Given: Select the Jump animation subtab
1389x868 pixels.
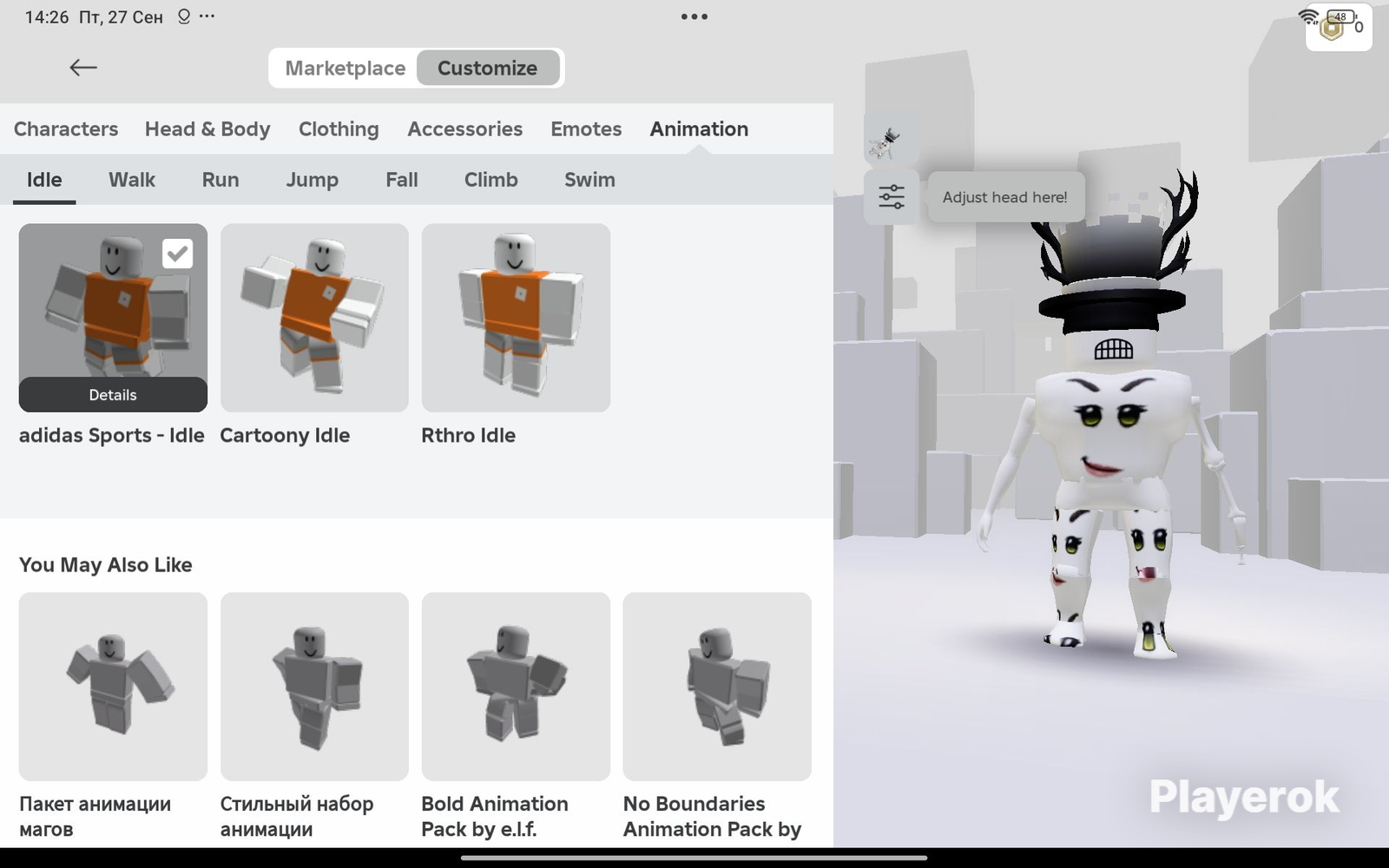Looking at the screenshot, I should (313, 180).
